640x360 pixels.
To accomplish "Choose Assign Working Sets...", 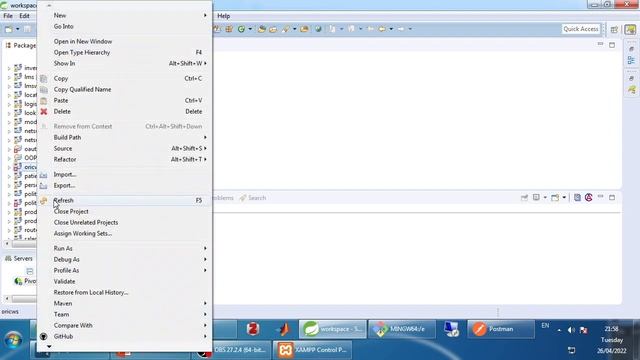I will coord(83,233).
